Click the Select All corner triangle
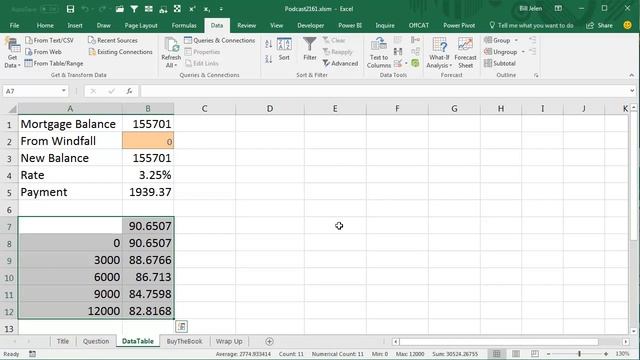Viewport: 640px width, 360px height. 12,109
